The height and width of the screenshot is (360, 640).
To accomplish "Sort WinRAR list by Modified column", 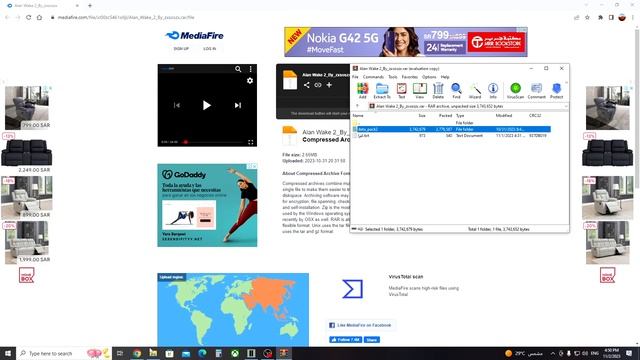I will point(504,116).
